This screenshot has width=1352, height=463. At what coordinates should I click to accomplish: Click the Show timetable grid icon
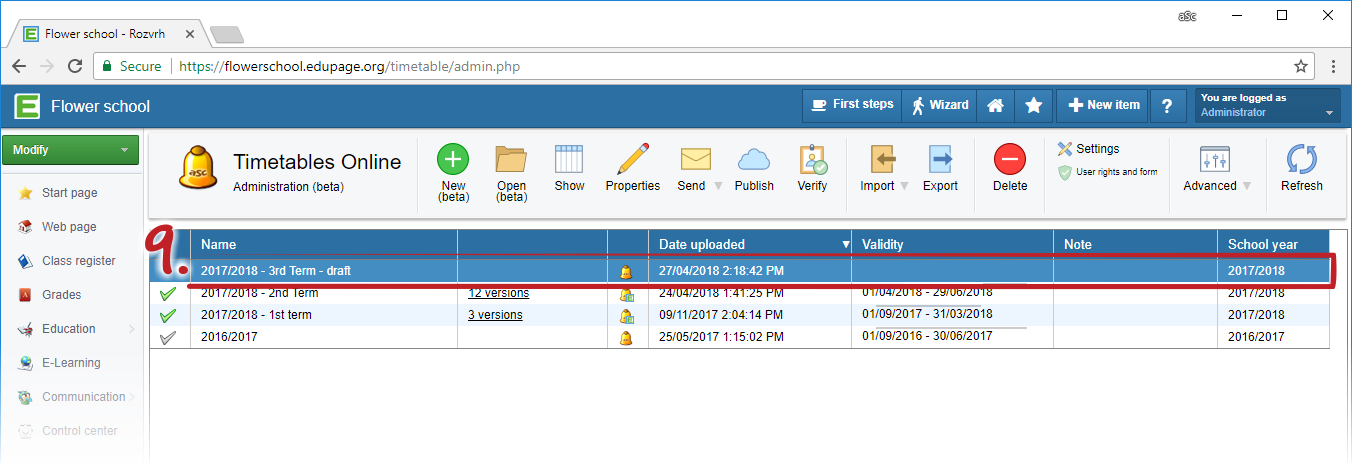pyautogui.click(x=569, y=160)
